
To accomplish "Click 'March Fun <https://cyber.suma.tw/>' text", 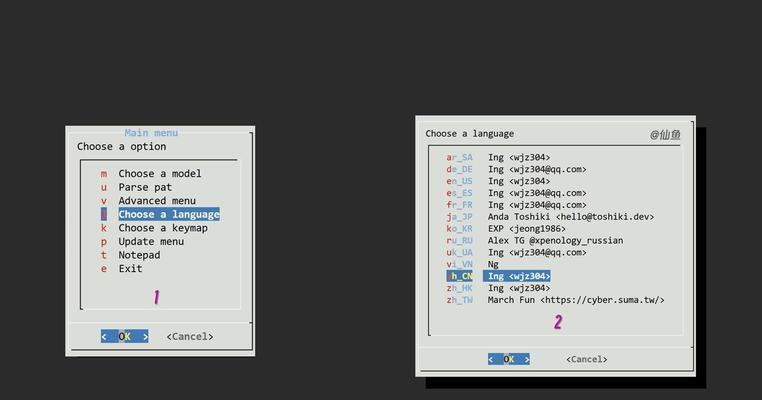I will pos(576,300).
